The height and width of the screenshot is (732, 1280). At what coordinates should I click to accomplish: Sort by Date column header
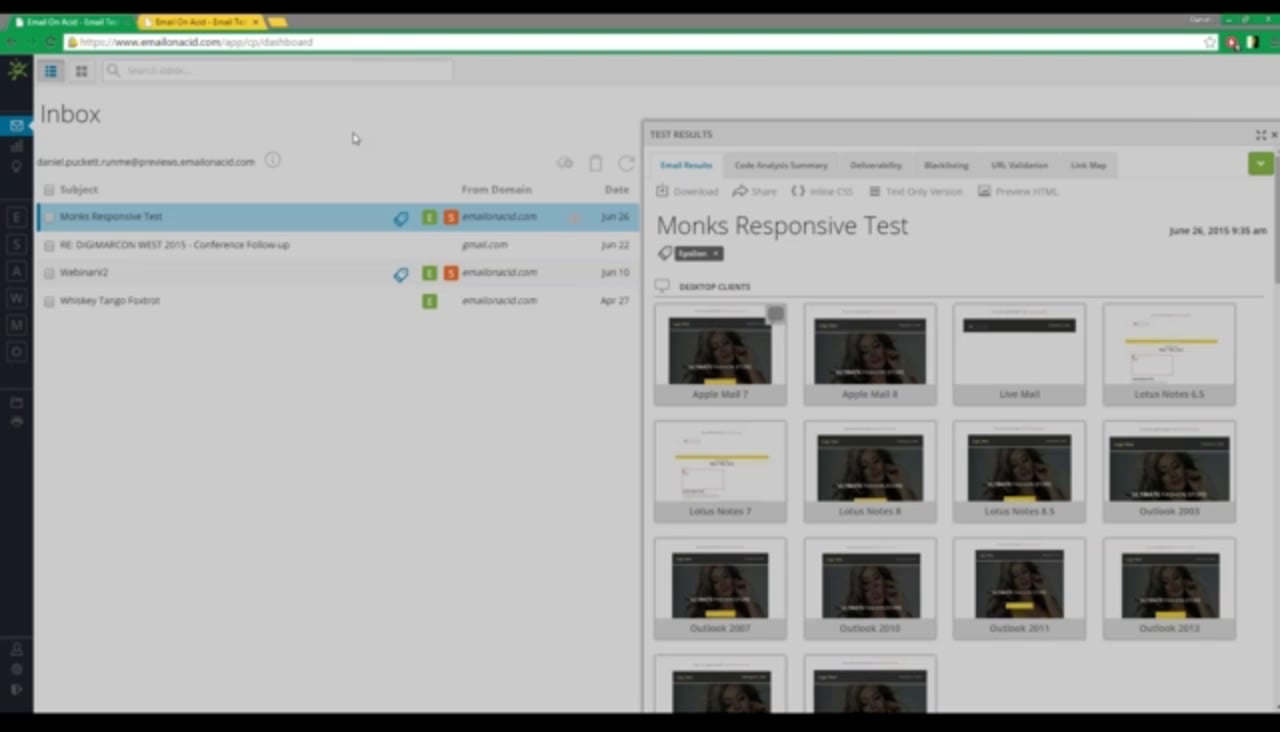coord(616,189)
